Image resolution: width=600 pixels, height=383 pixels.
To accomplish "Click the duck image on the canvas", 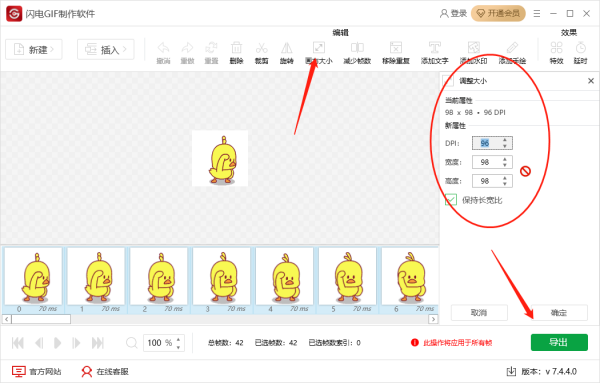I will coord(220,158).
